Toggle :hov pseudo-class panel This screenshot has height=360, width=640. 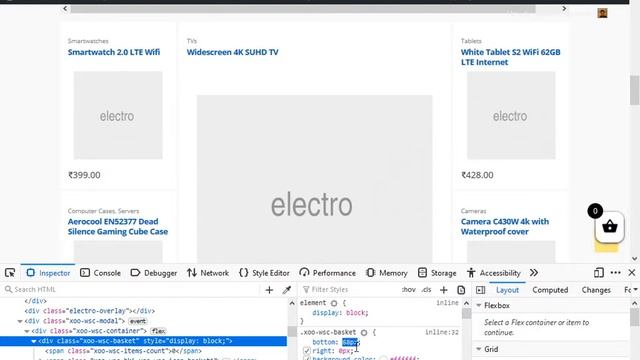tap(409, 289)
